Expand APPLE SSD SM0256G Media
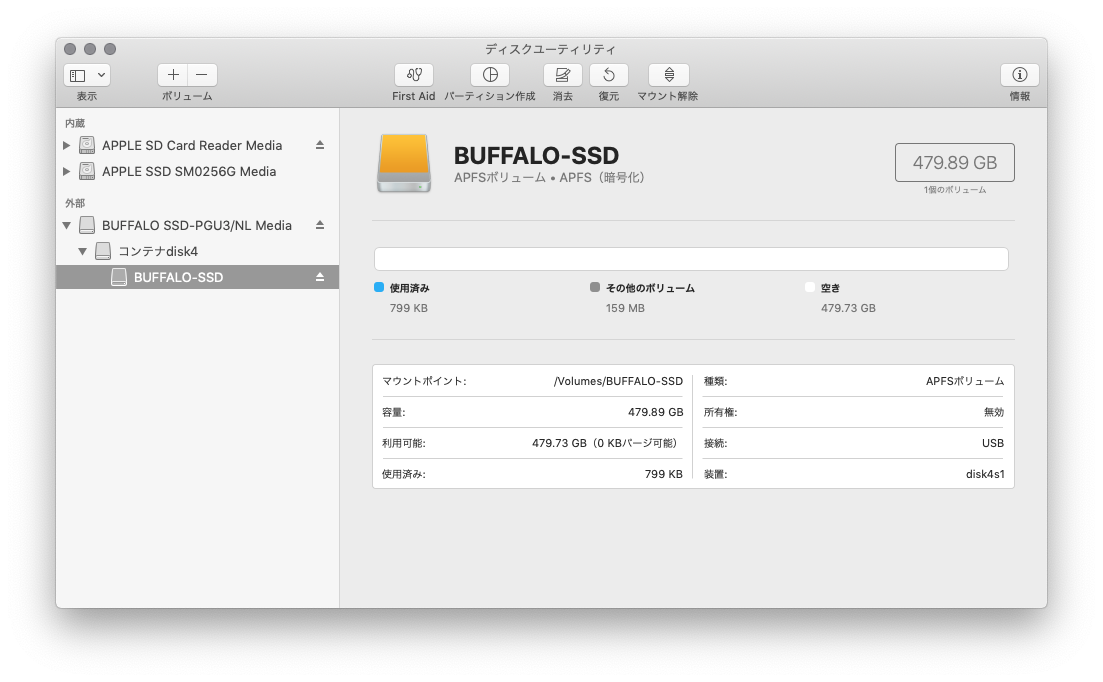Viewport: 1103px width, 682px height. (66, 172)
